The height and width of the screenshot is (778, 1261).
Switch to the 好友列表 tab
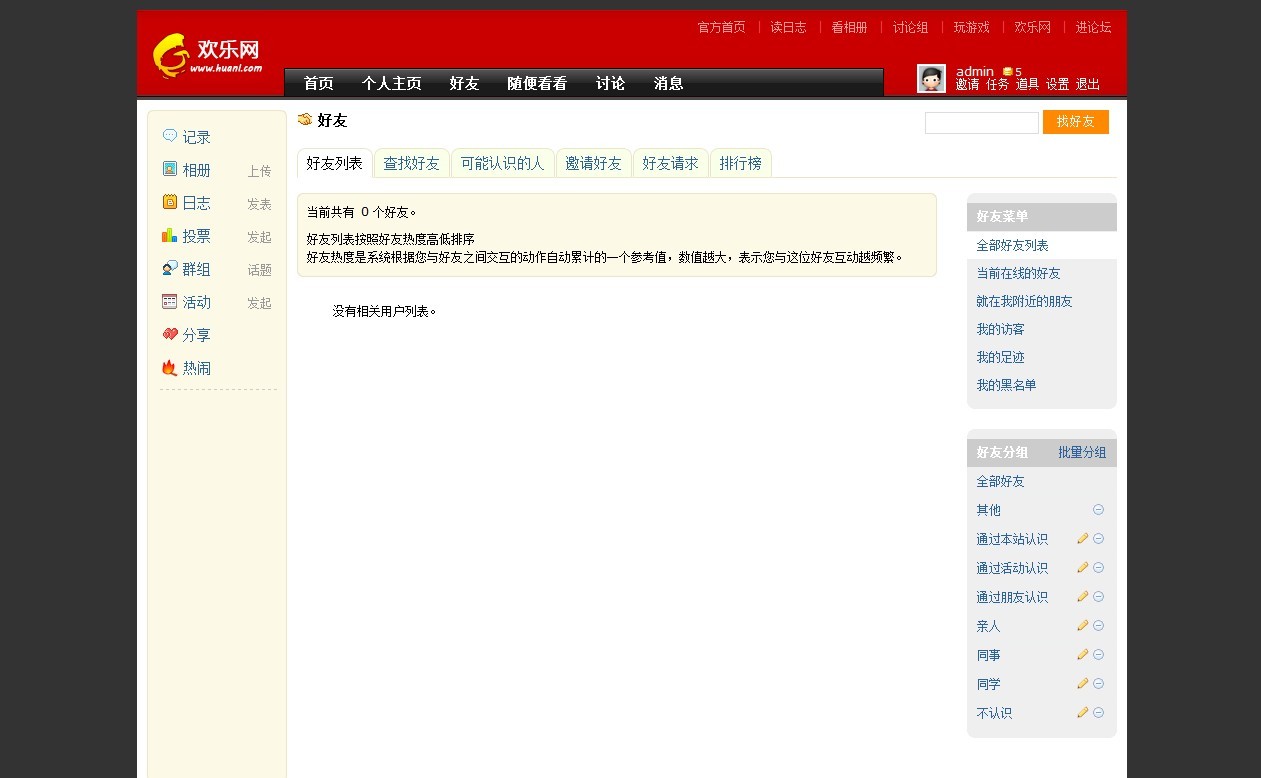pos(335,163)
